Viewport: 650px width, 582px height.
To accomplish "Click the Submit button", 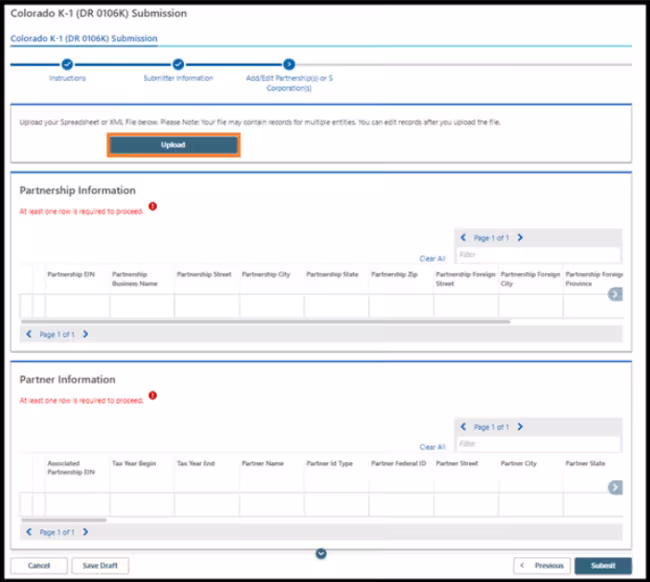I will pos(603,565).
